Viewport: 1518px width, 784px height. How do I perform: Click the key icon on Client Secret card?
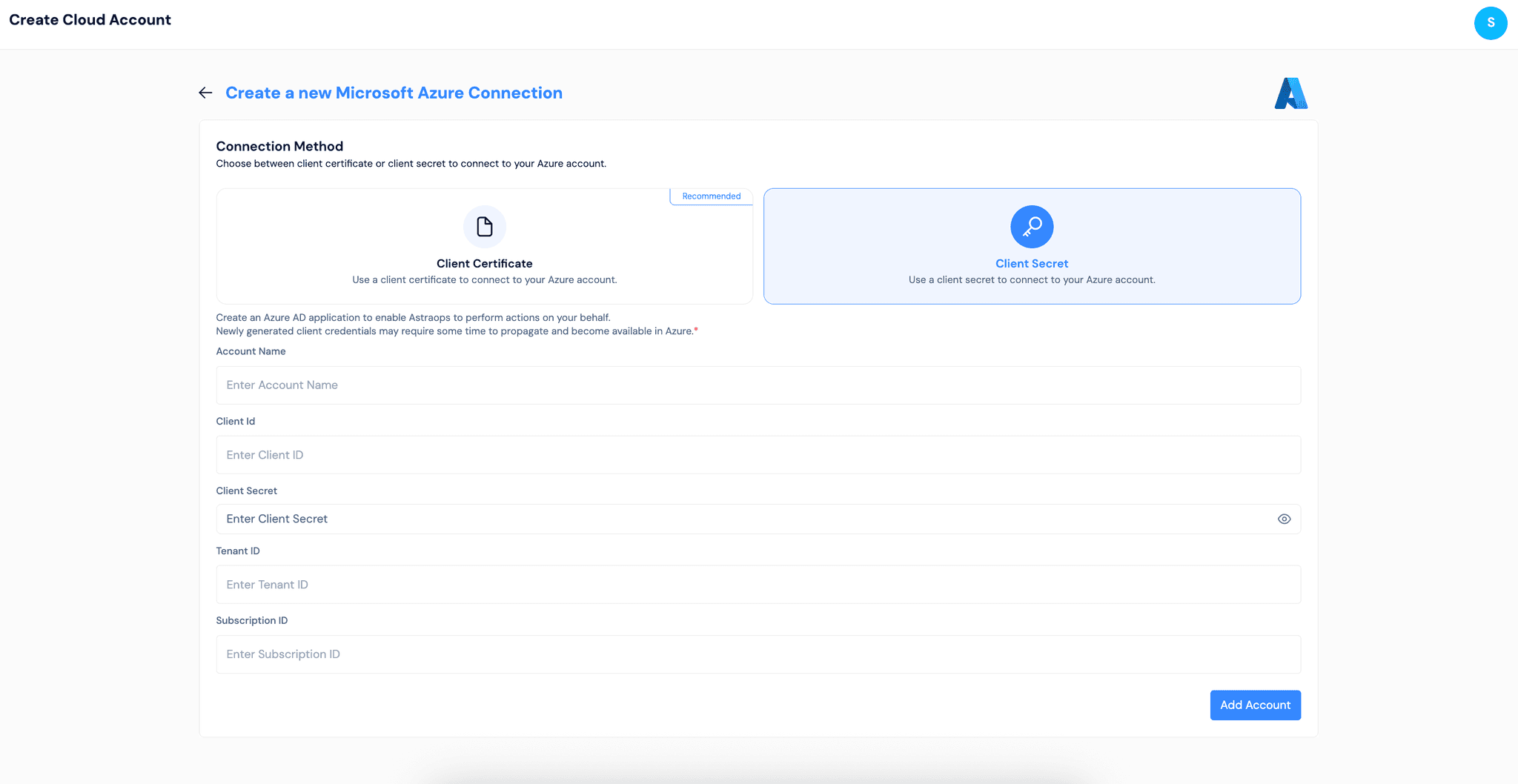[x=1032, y=226]
